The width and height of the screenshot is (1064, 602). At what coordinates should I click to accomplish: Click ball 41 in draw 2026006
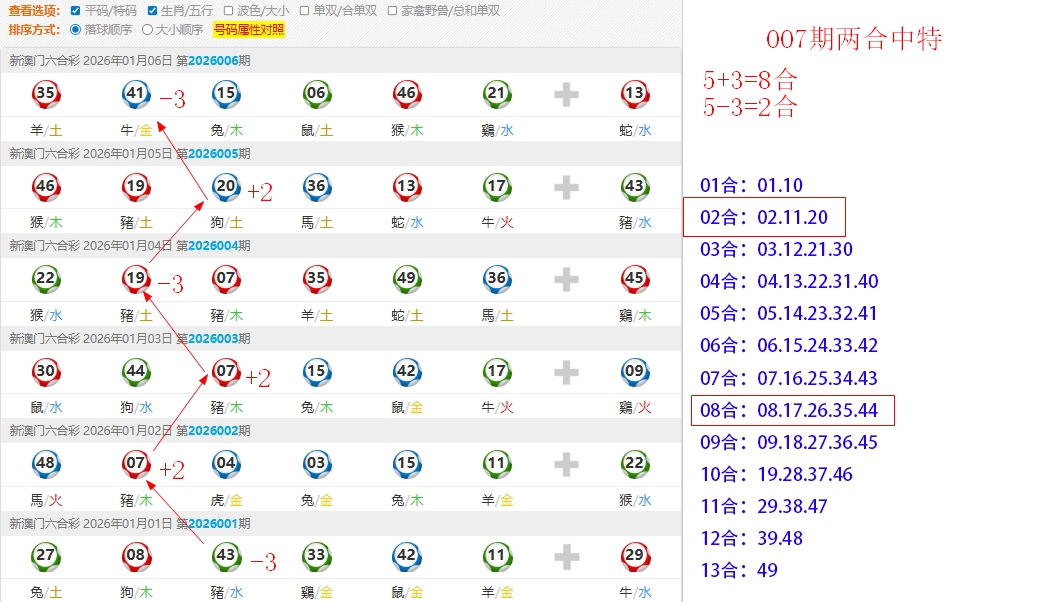(136, 95)
